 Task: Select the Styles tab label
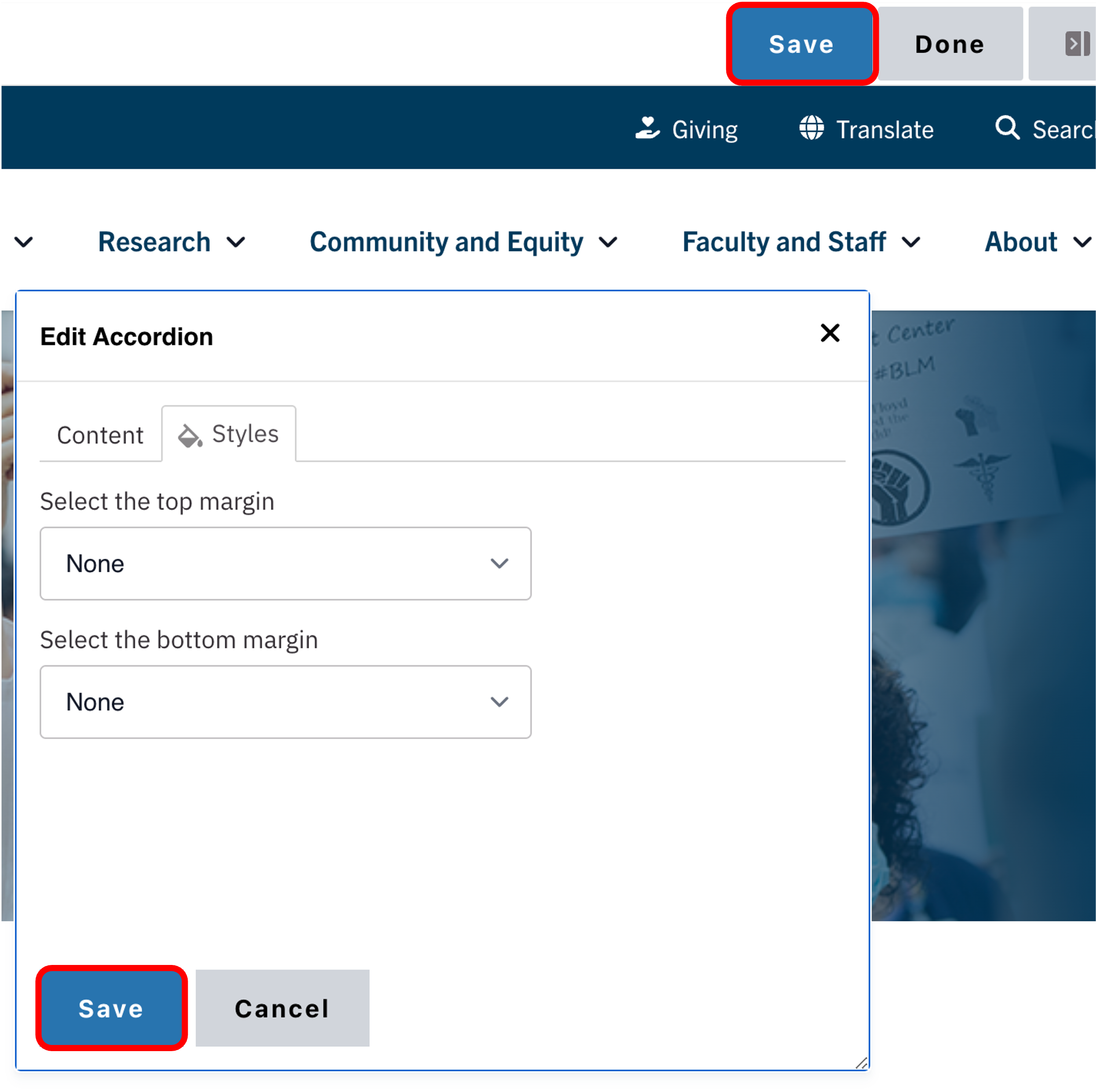tap(245, 434)
